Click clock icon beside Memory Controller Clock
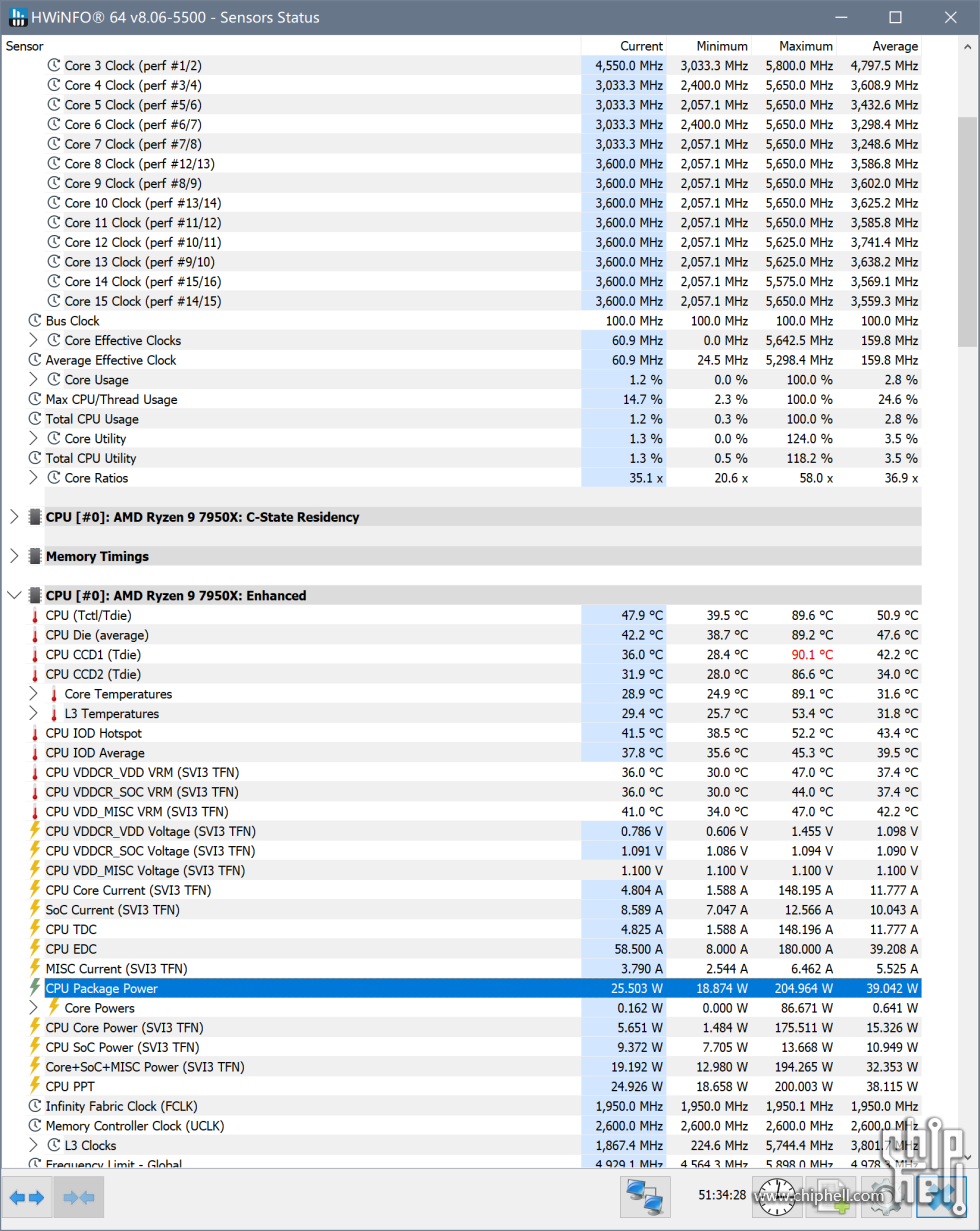Screen dimensions: 980x1231 tap(35, 1125)
